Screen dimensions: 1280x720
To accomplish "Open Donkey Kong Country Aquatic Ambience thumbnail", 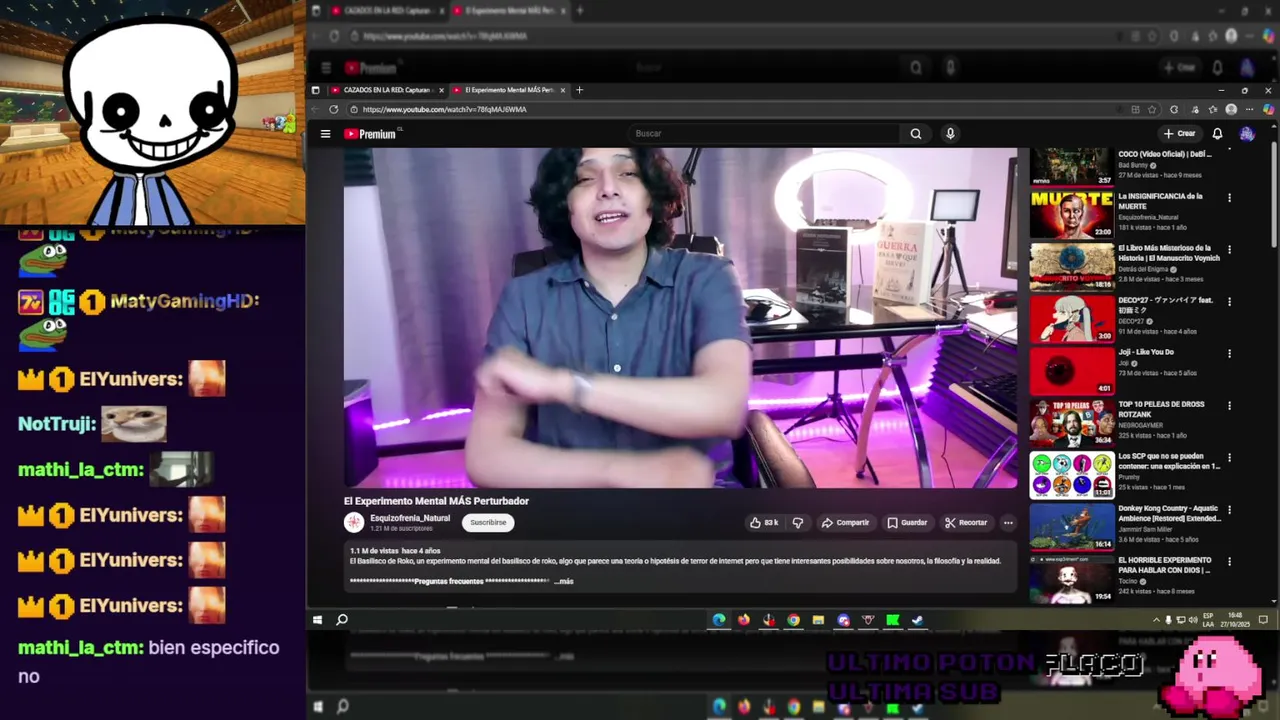I will [1072, 526].
